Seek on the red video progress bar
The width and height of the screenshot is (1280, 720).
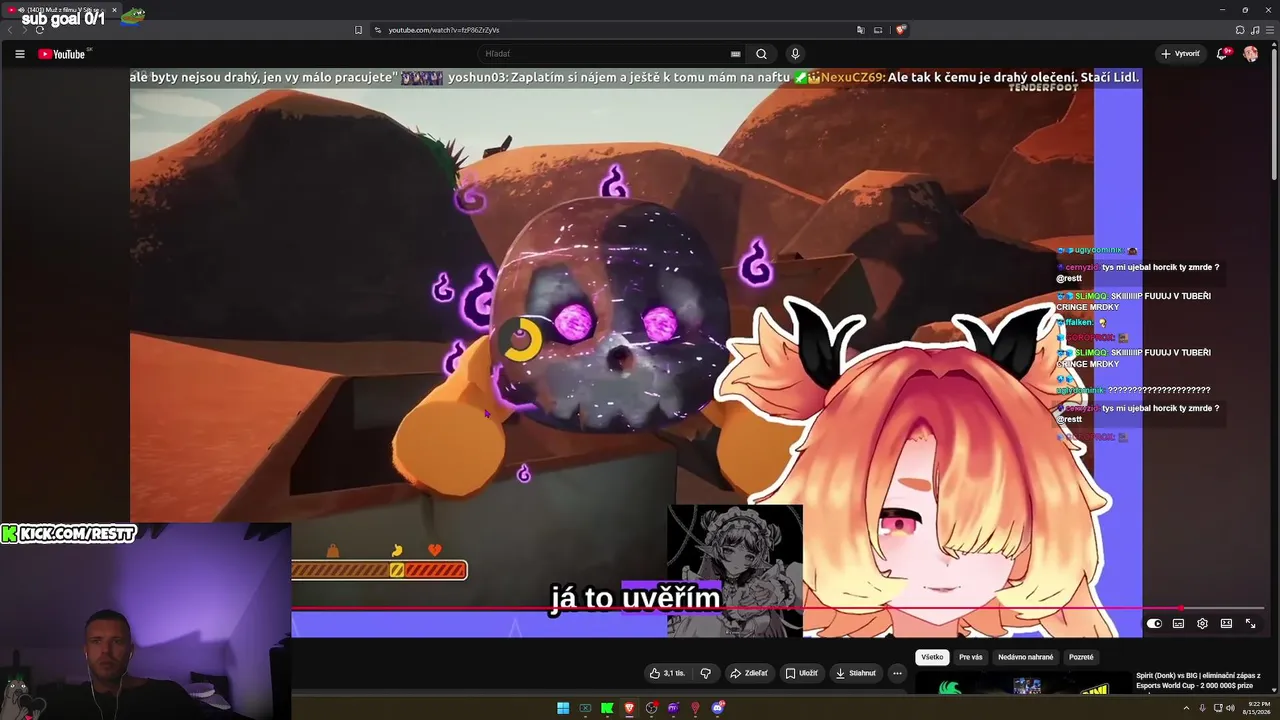pos(778,608)
